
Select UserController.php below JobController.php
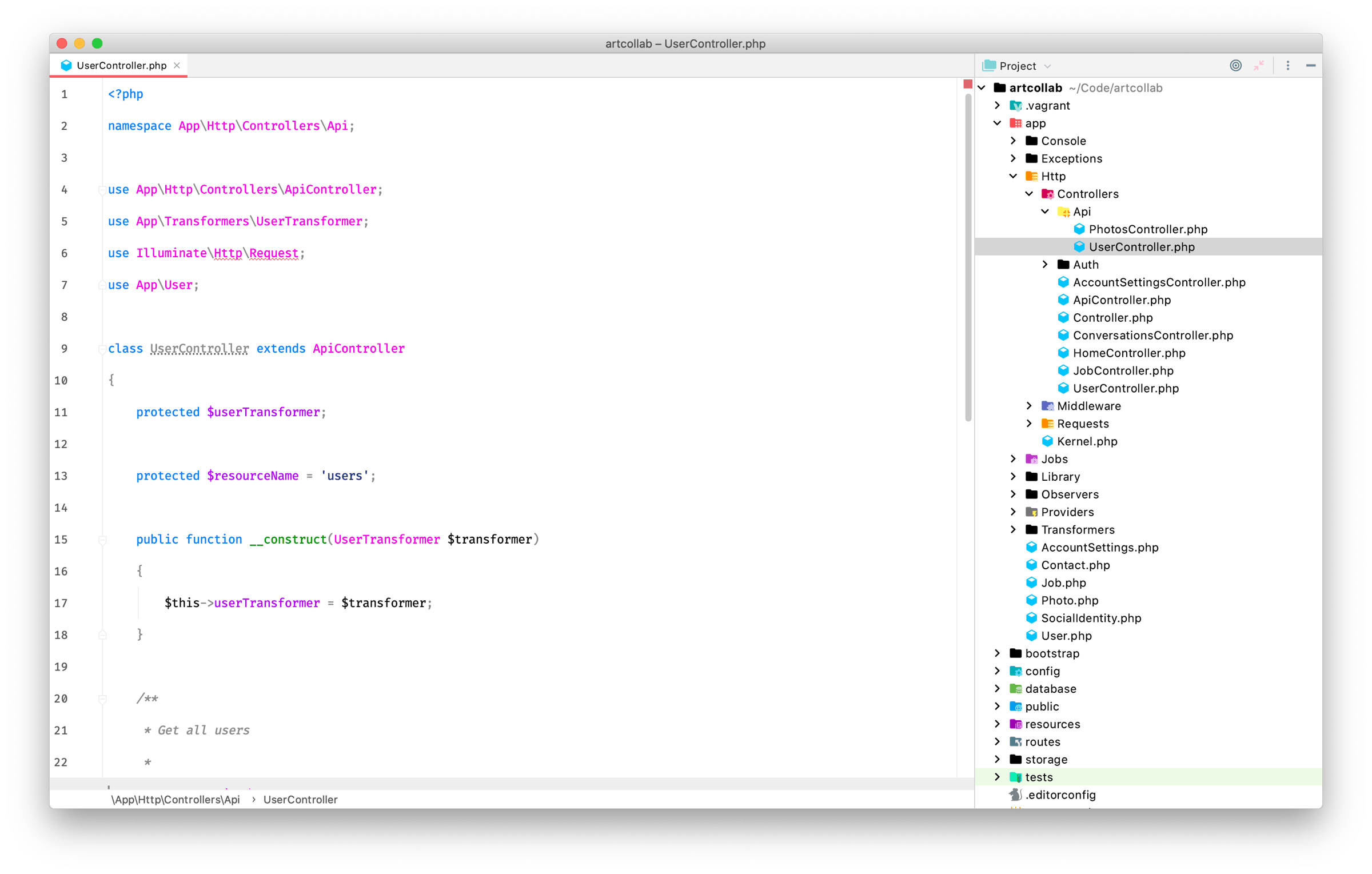1126,389
